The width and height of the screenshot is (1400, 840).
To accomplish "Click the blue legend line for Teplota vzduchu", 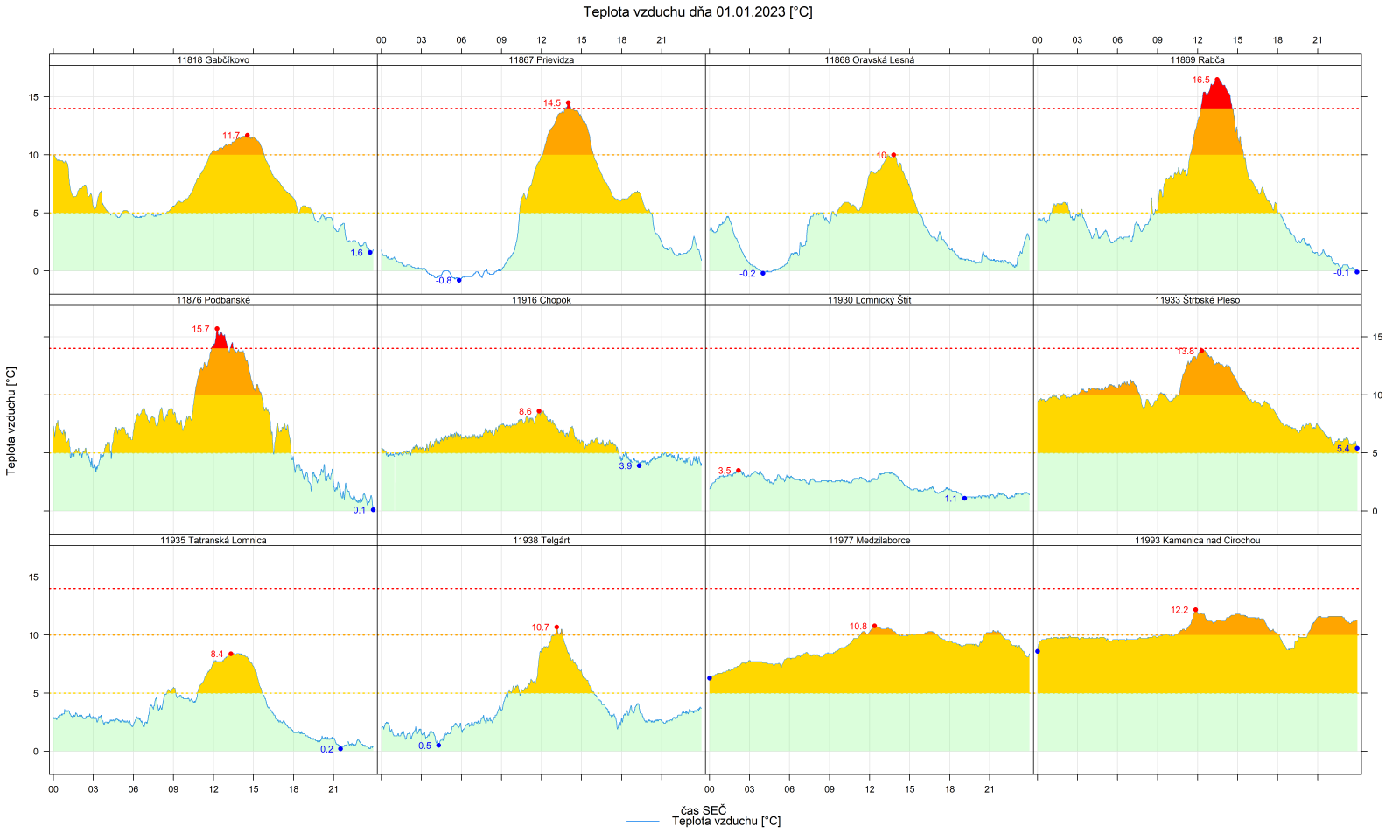I will pos(643,822).
